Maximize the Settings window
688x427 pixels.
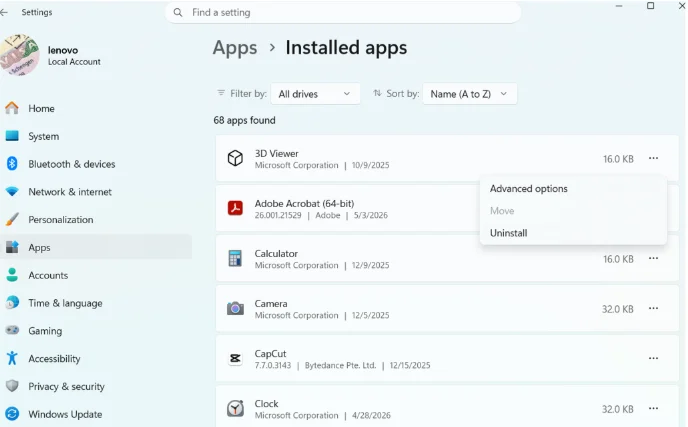[650, 6]
